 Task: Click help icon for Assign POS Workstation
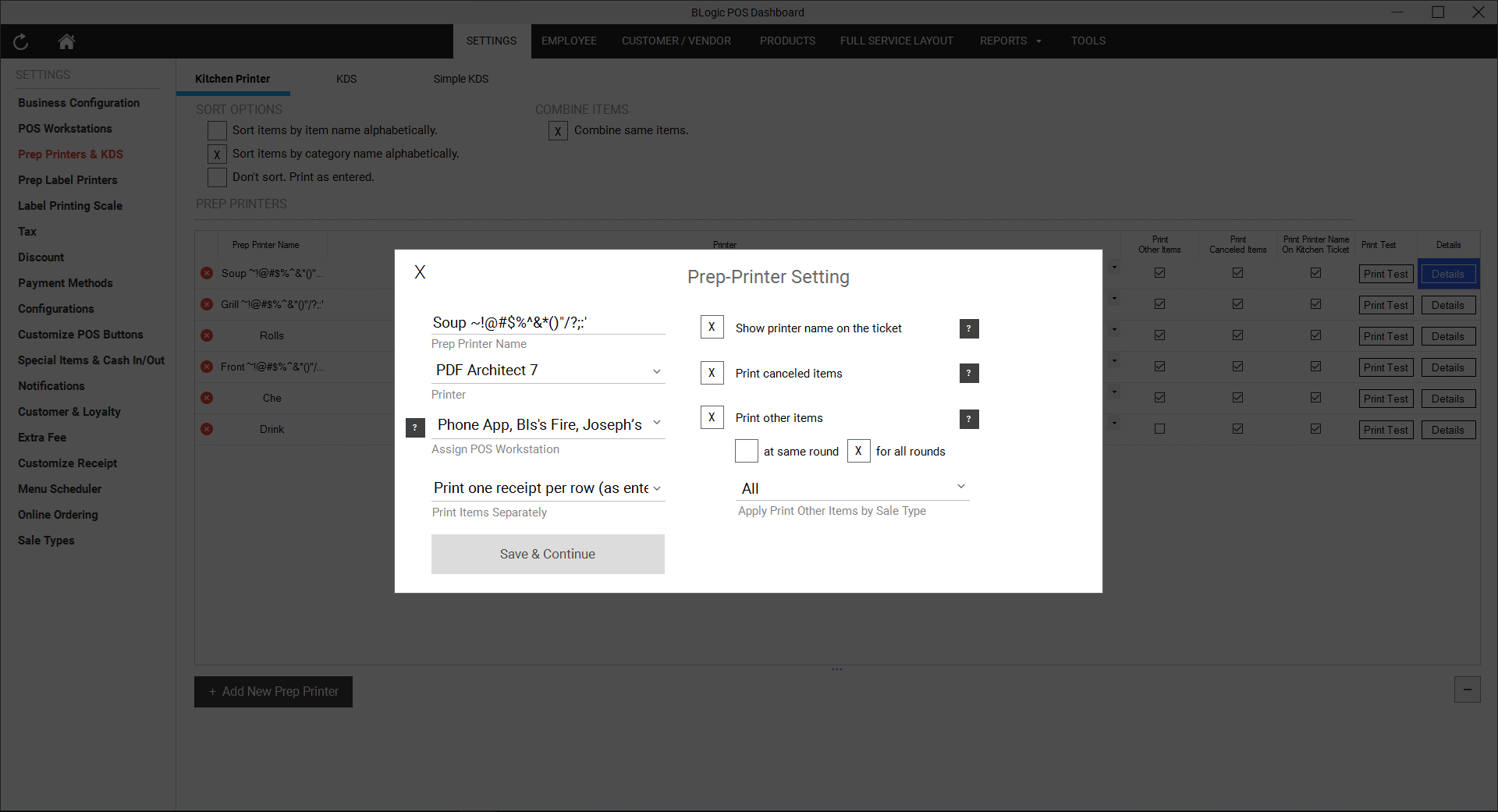click(x=415, y=427)
